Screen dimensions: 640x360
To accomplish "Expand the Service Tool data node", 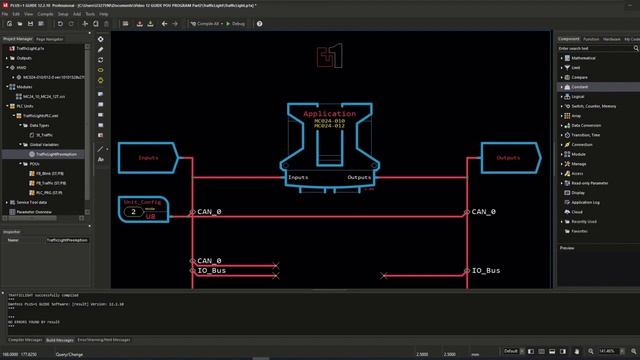I will (x=7, y=202).
